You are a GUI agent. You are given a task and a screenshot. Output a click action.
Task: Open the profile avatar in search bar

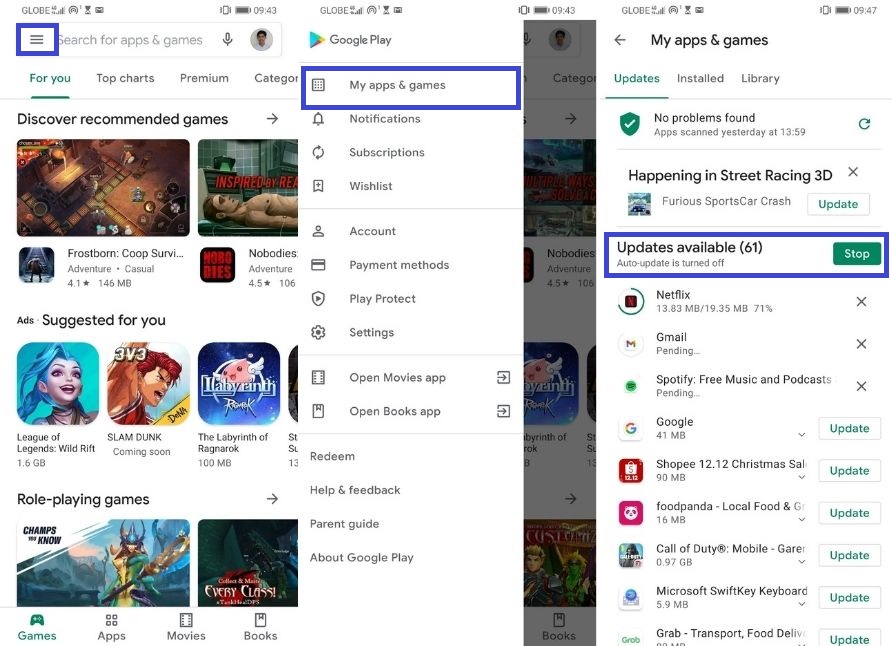tap(261, 40)
